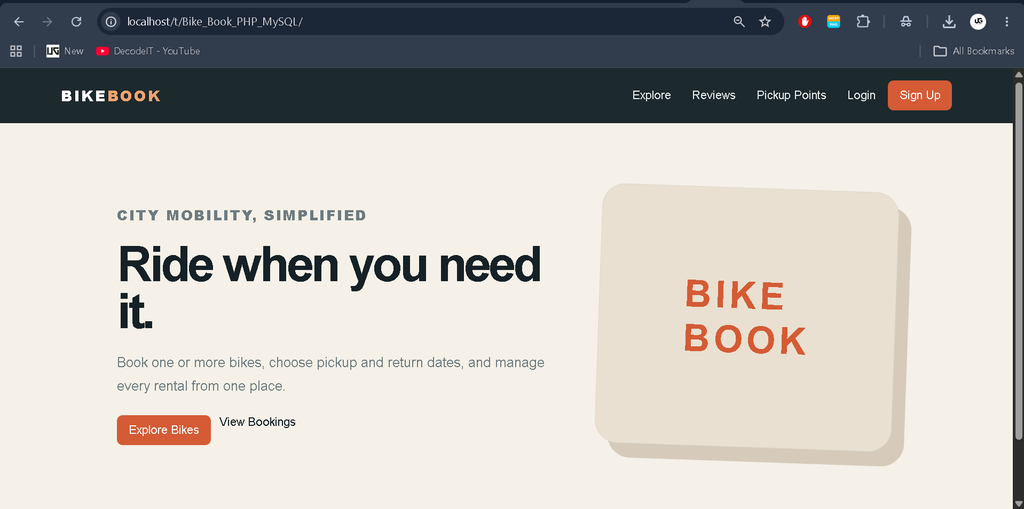The width and height of the screenshot is (1024, 509).
Task: Open the DecodeIT - YouTube bookmark
Action: coord(148,51)
